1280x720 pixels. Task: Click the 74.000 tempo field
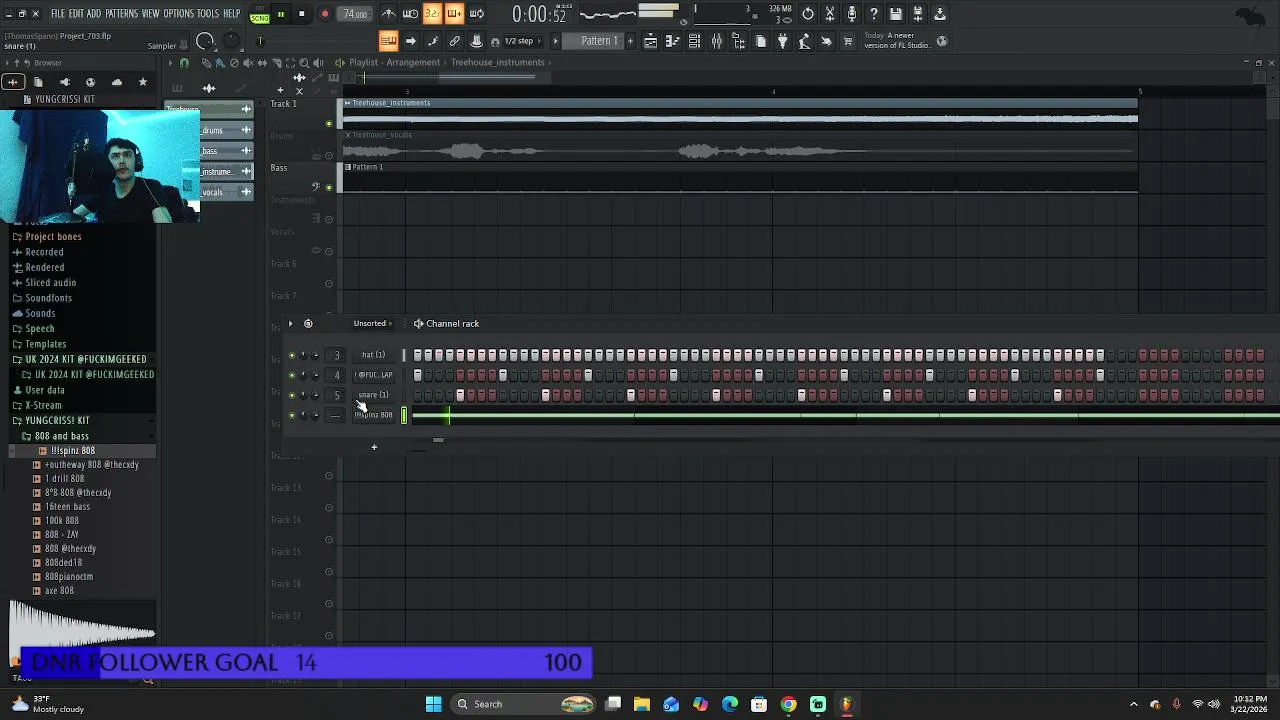pyautogui.click(x=354, y=14)
